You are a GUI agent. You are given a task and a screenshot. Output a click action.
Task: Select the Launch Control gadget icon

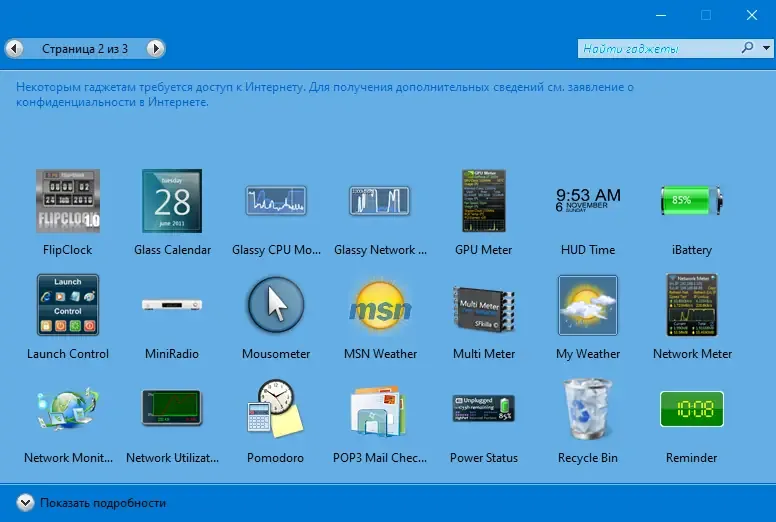coord(68,305)
